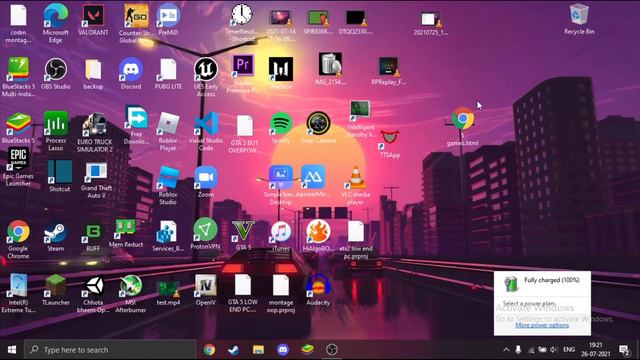Viewport: 640px width, 360px height.
Task: Open TLauncher Minecraft icon
Action: 56,286
